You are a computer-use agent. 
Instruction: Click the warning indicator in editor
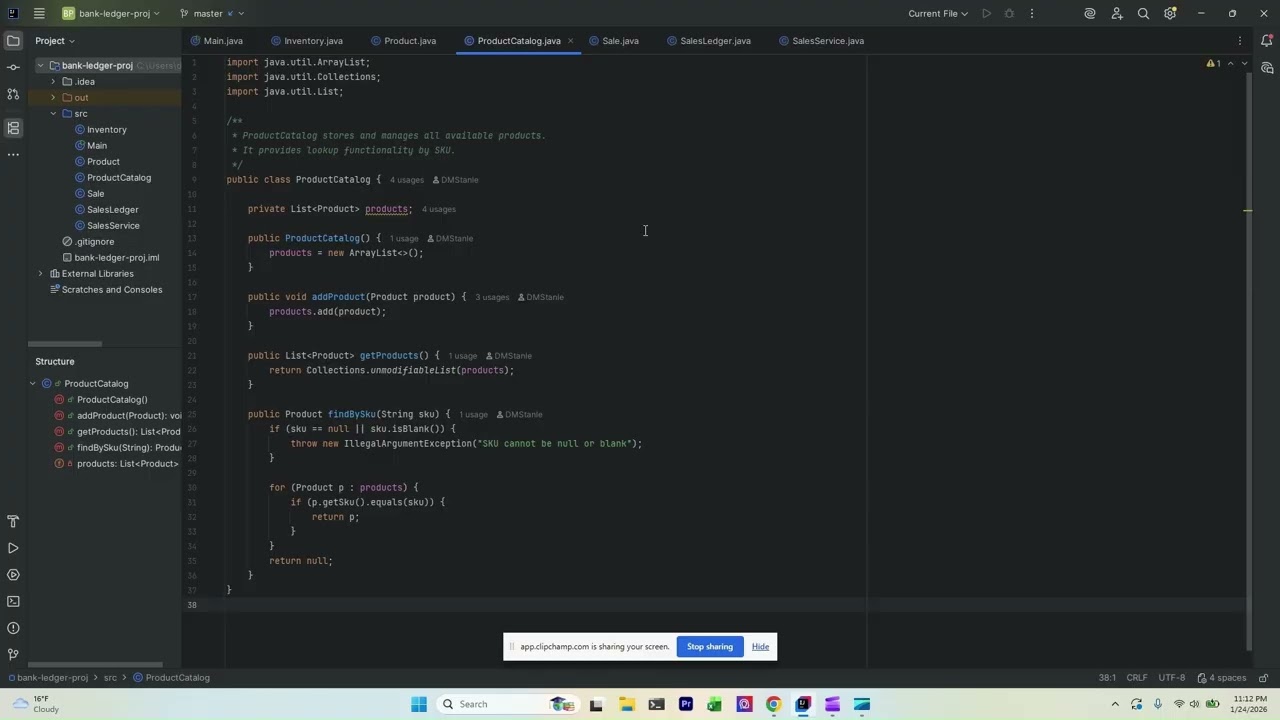(1213, 63)
